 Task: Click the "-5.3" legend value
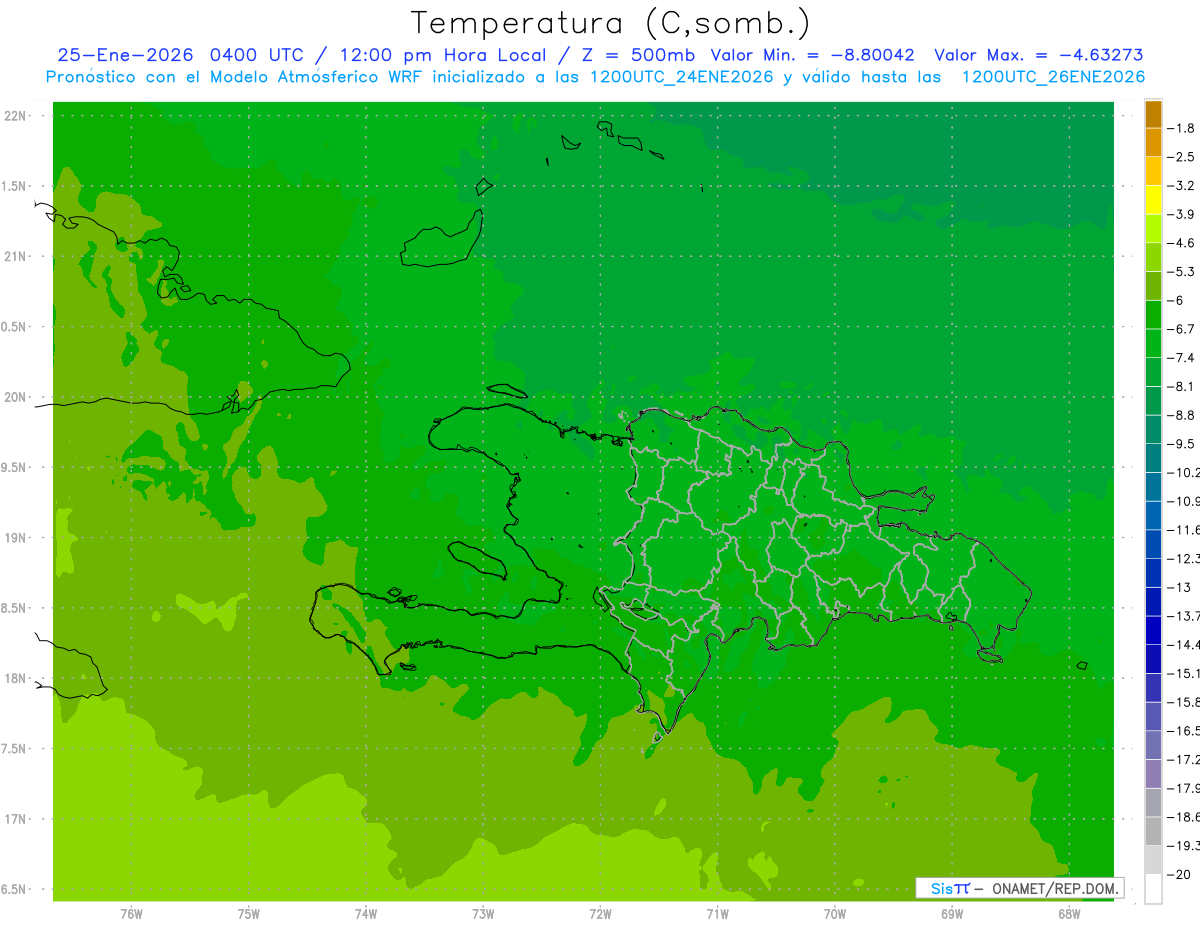(1181, 271)
